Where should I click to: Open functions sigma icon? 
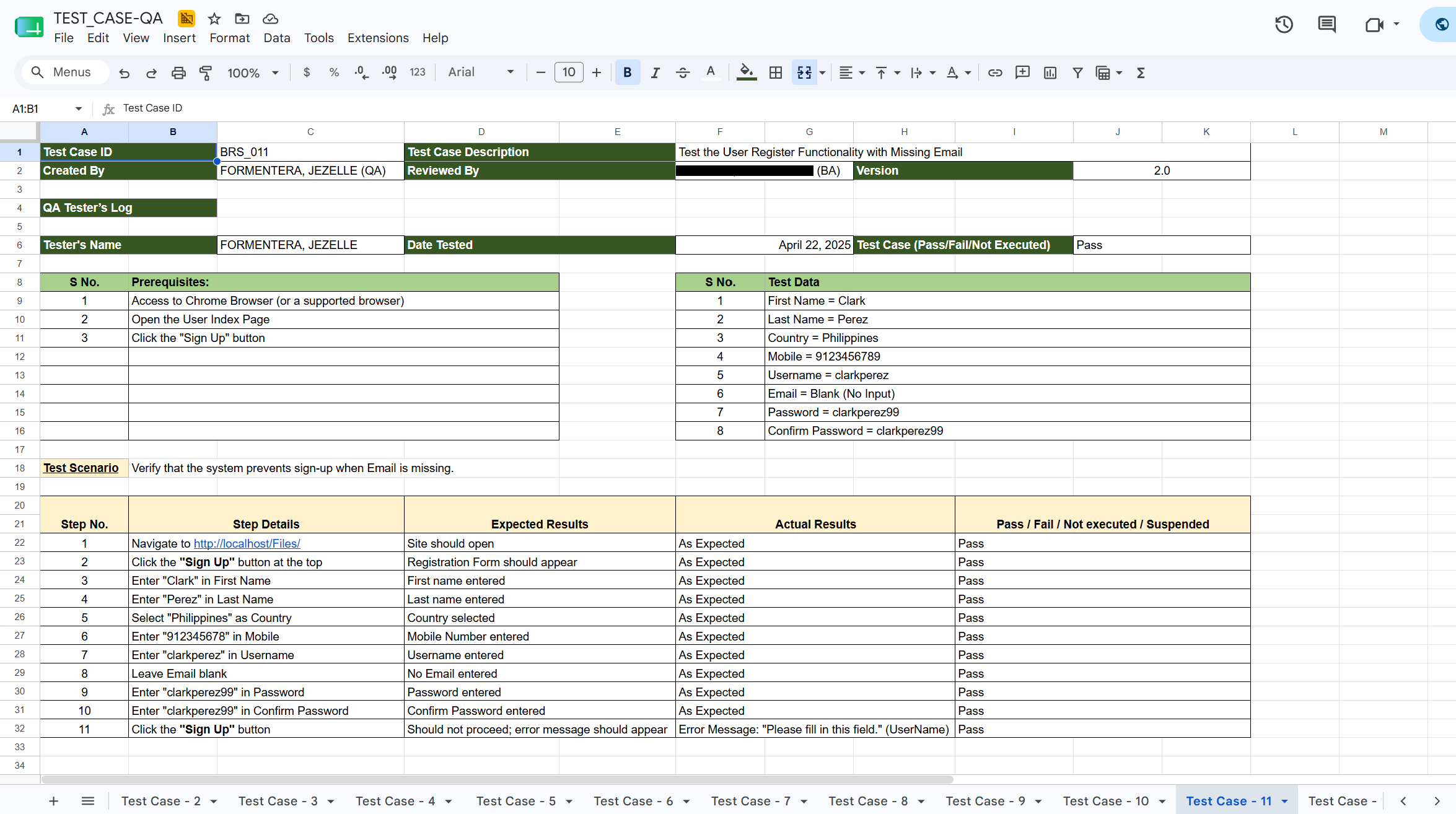click(x=1141, y=73)
